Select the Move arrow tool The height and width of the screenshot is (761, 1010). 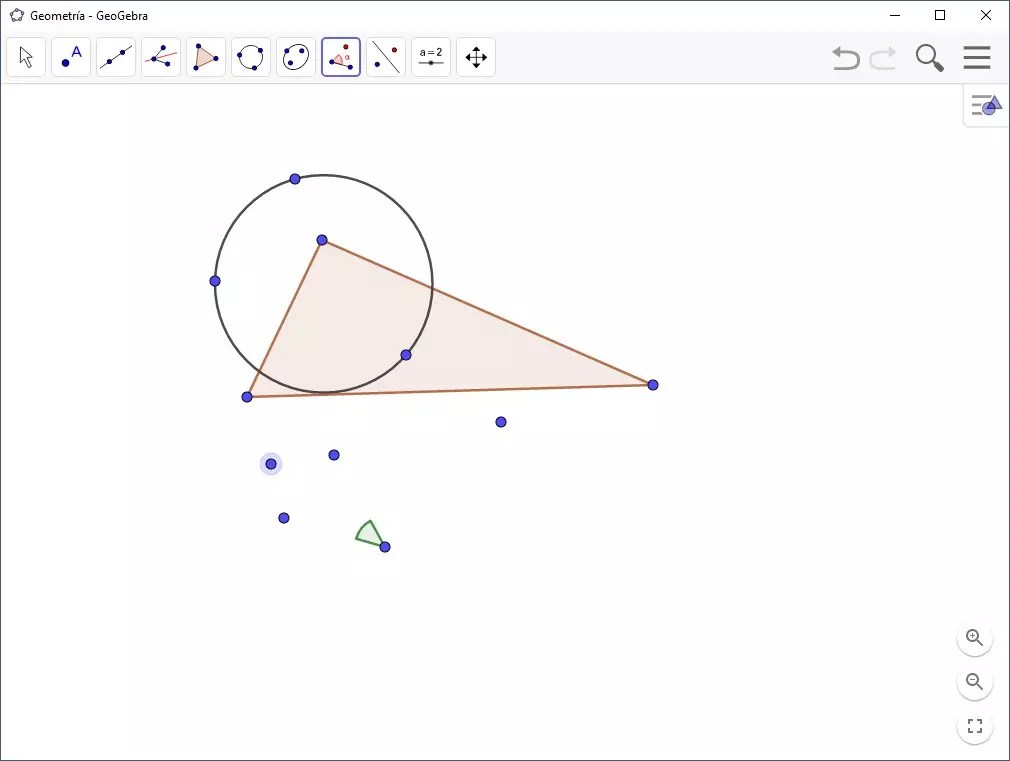click(x=26, y=57)
